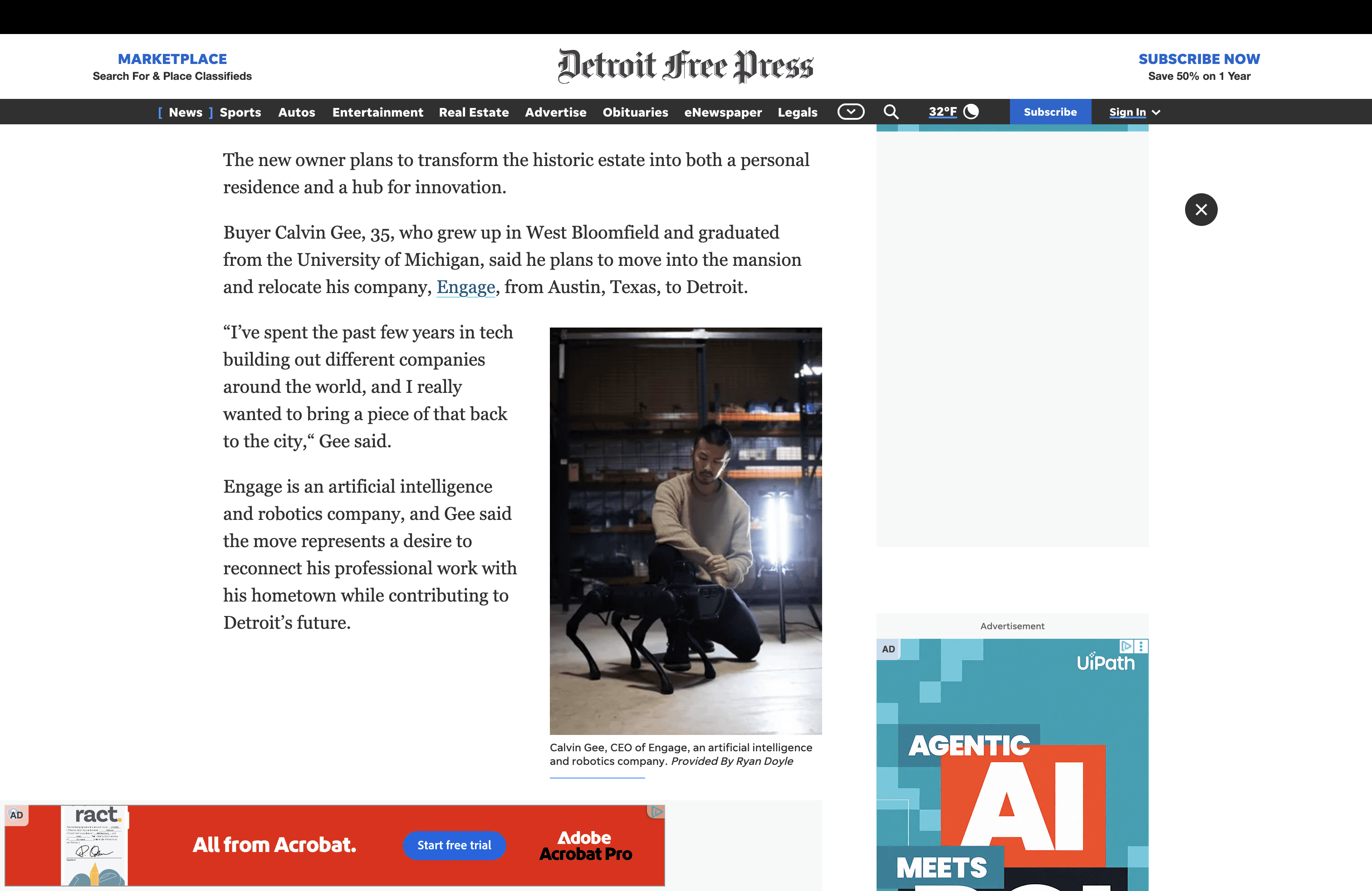Open the Obituaries section
Image resolution: width=1372 pixels, height=891 pixels.
(x=635, y=112)
